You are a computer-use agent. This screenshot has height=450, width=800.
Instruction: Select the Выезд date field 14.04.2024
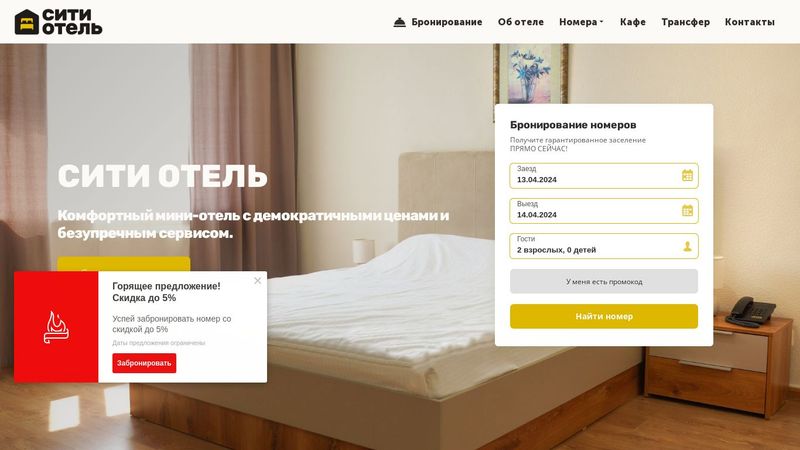[x=604, y=211]
